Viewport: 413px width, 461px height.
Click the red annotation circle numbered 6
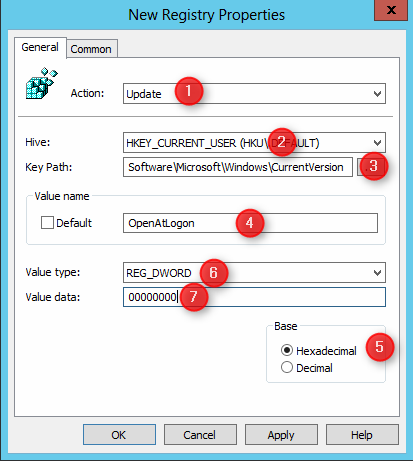coord(214,273)
